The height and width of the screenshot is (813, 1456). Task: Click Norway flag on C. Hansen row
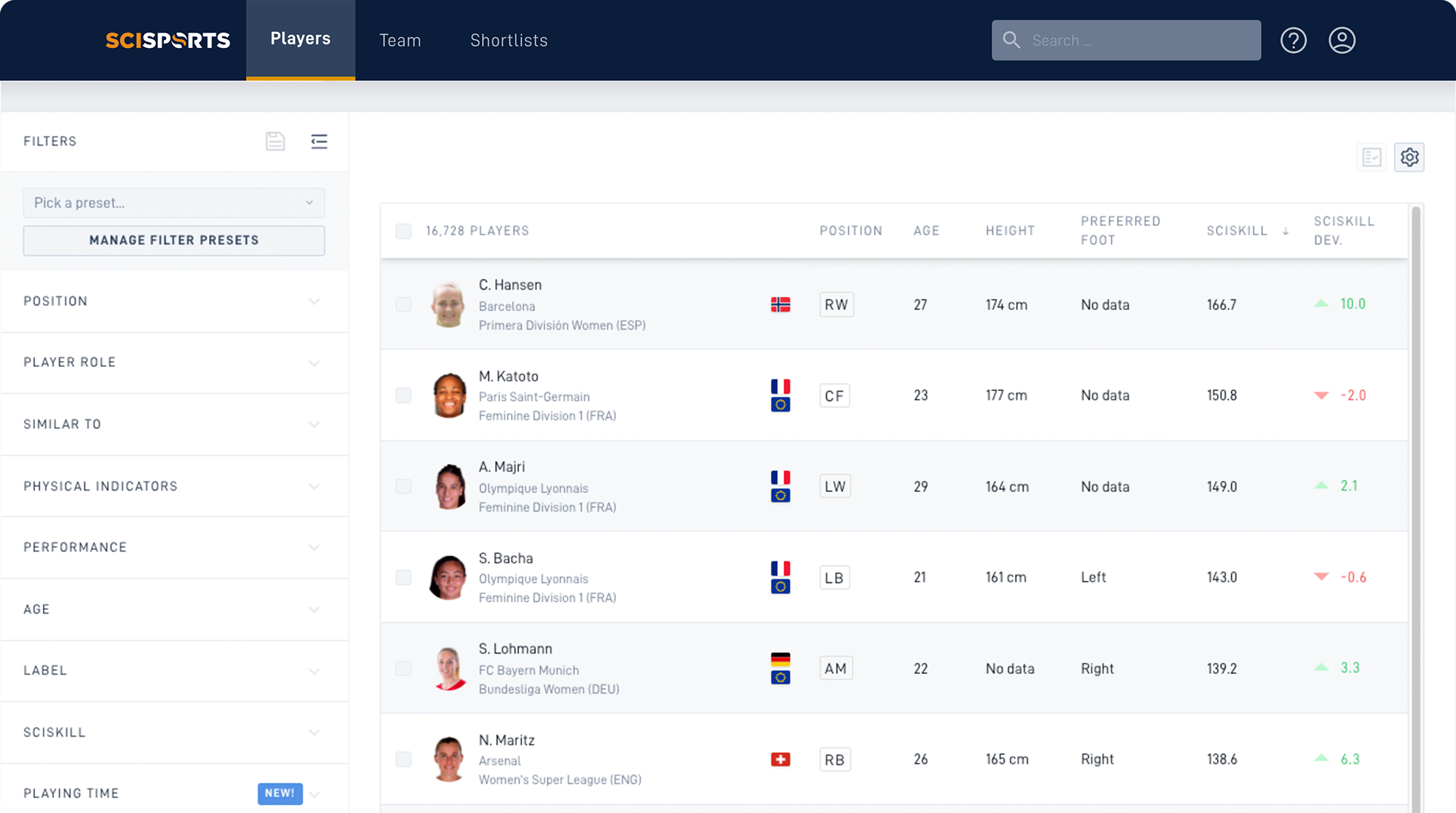(780, 305)
